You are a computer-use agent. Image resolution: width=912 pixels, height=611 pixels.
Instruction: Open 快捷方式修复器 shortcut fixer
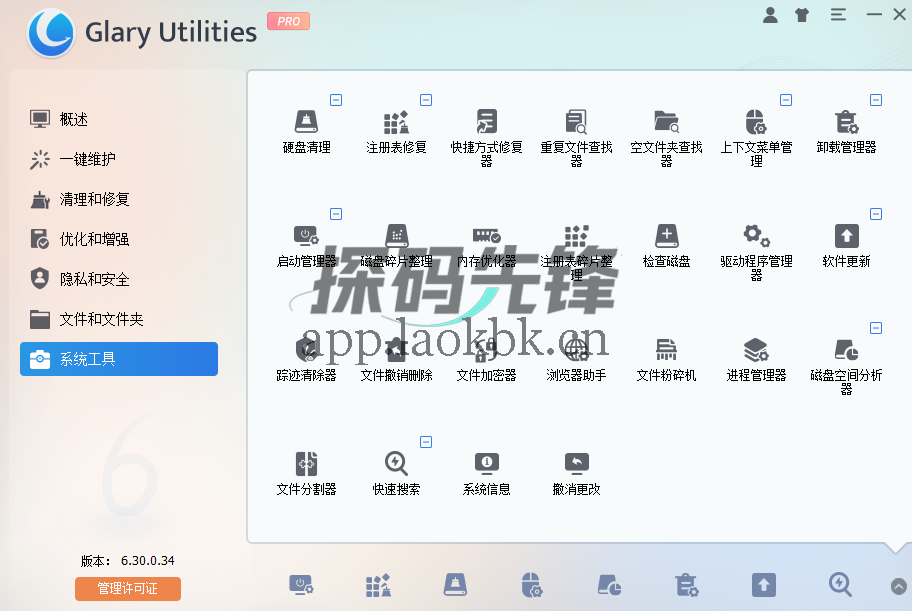point(486,137)
